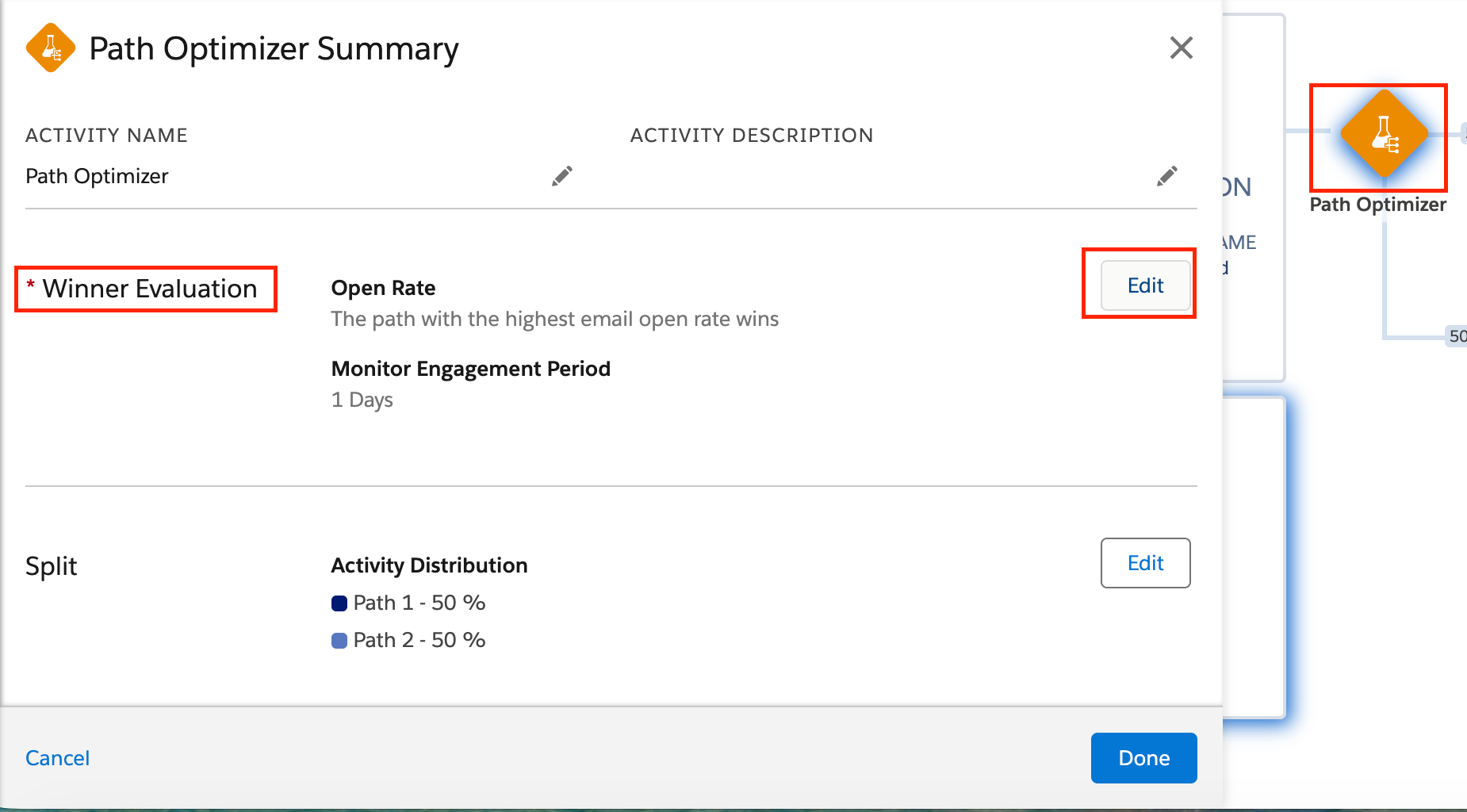Click the Activity Distribution heading
Screen dimensions: 1467x812
(x=429, y=565)
